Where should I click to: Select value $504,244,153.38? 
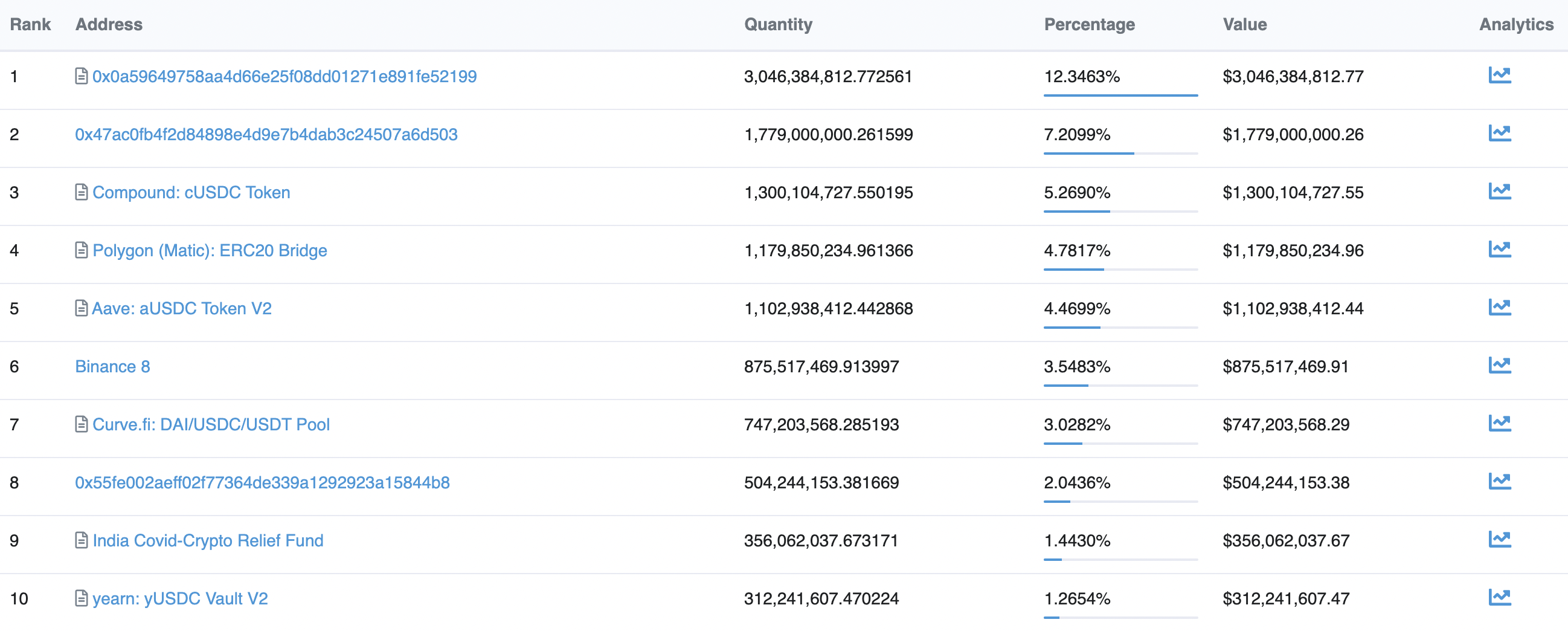(1286, 483)
